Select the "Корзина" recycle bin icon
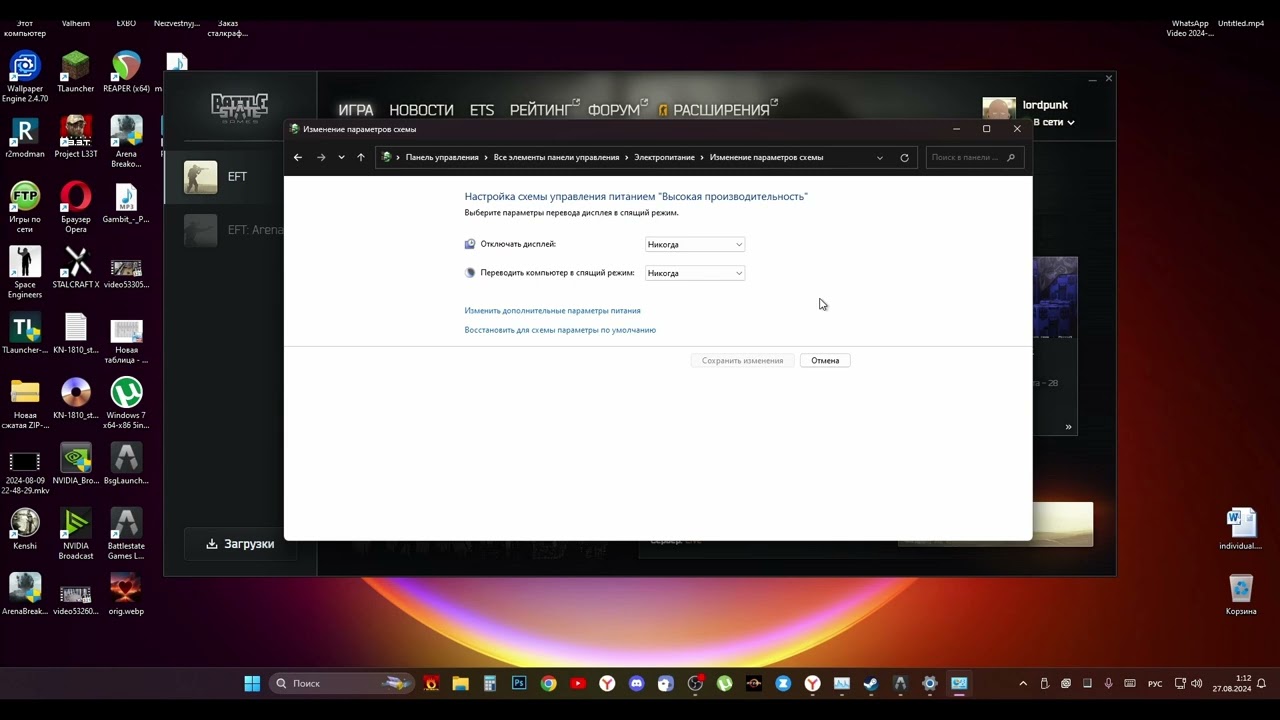Viewport: 1280px width, 720px height. coord(1241,595)
